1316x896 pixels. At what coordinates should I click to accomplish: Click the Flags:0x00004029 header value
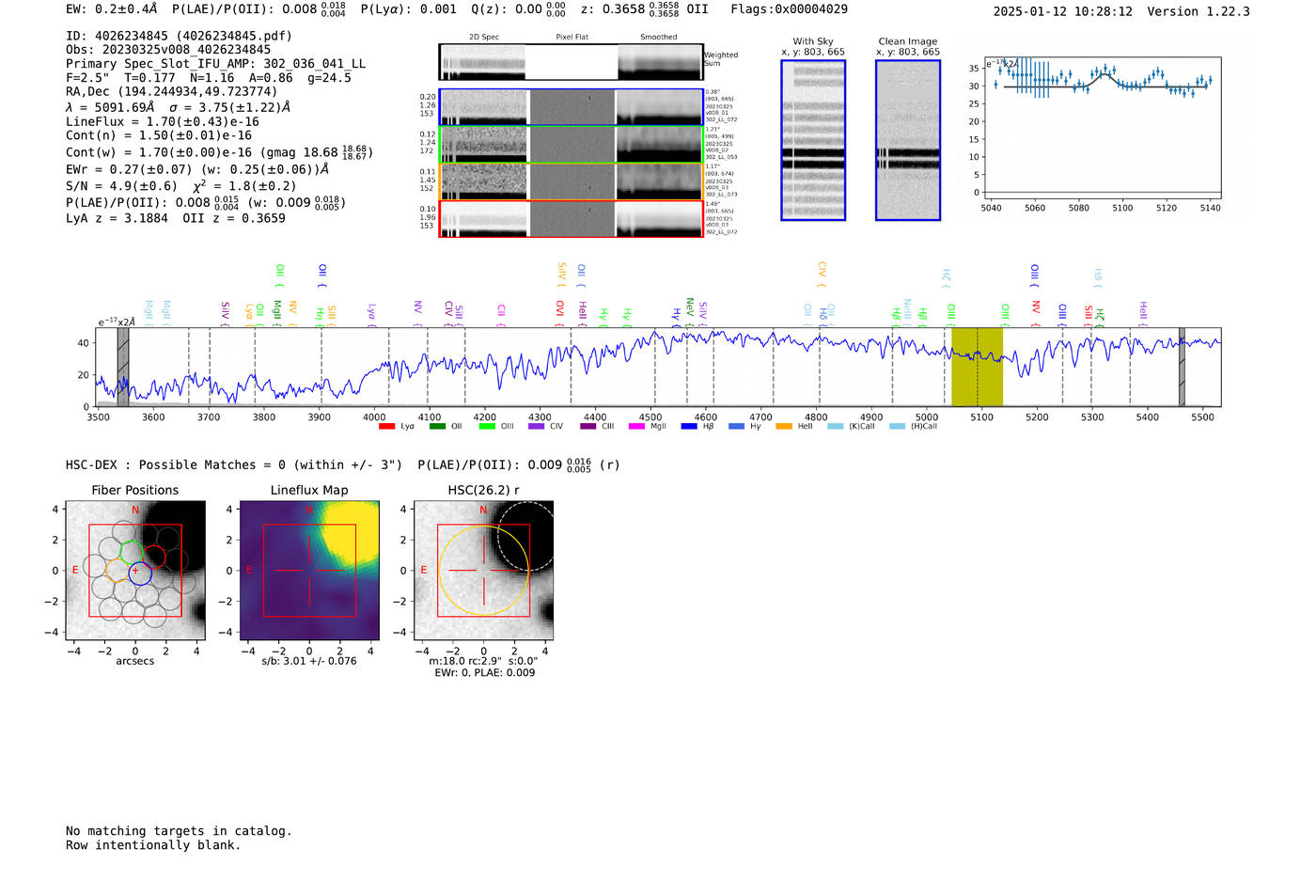click(x=789, y=9)
